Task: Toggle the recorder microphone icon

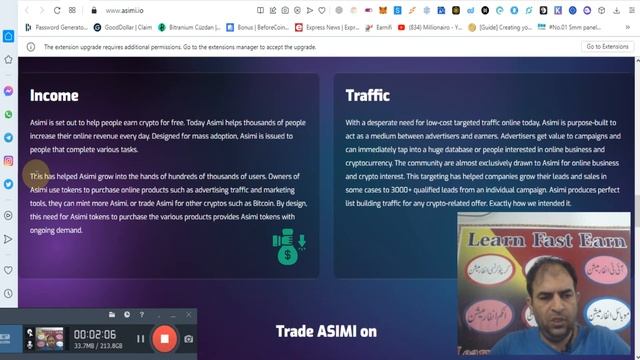Action: pos(29,345)
